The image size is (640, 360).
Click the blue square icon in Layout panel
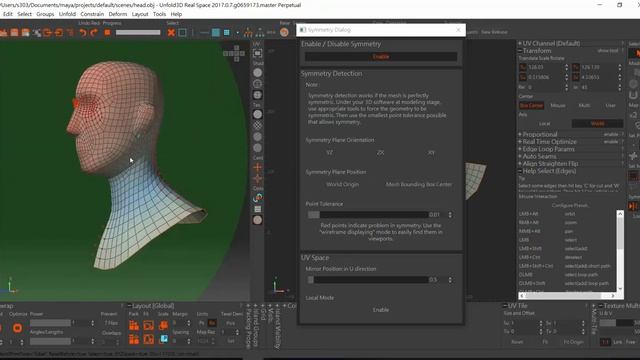point(163,339)
